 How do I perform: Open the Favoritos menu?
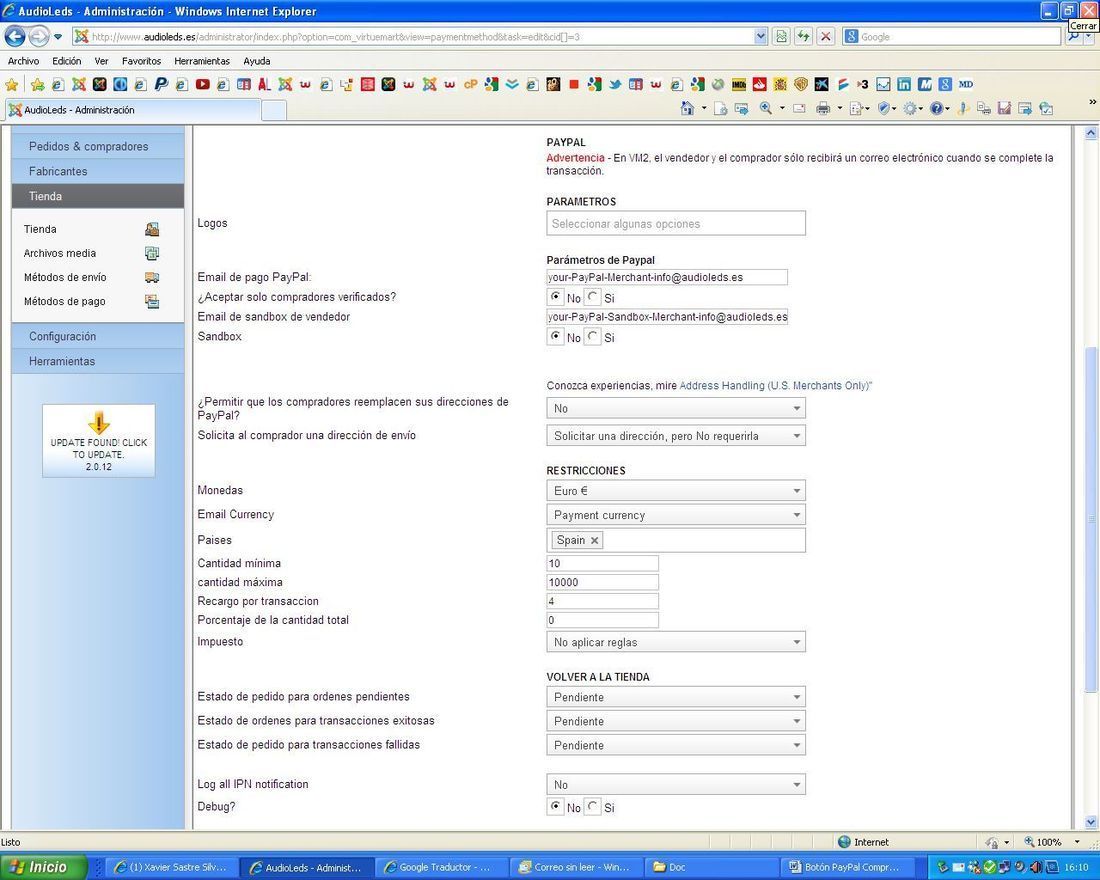[141, 61]
